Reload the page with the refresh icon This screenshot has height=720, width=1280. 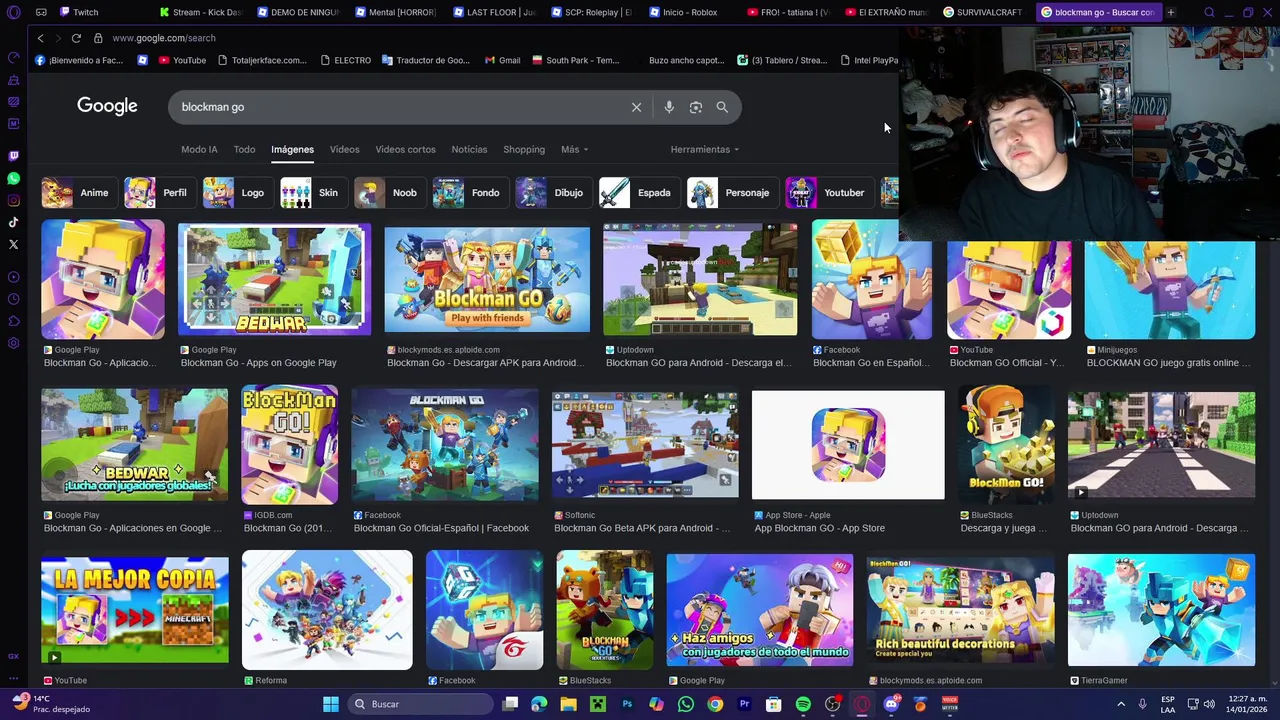tap(76, 38)
